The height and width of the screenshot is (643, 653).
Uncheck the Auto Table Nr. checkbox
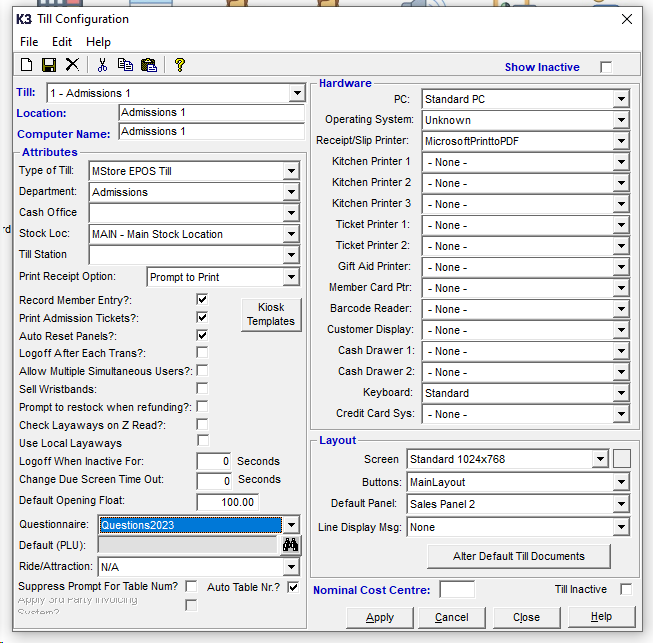293,587
